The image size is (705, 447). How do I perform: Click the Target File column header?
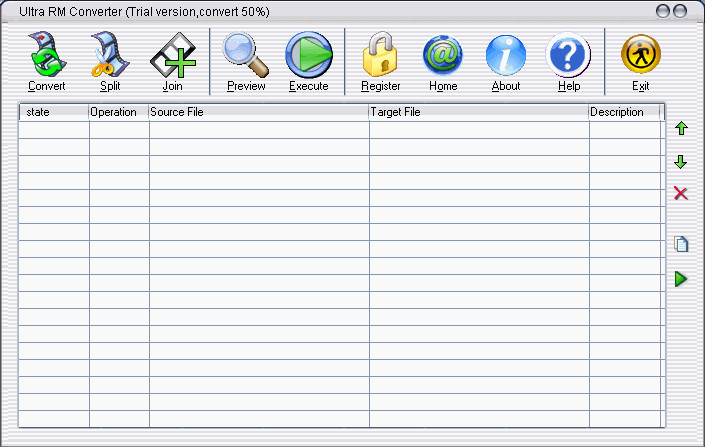pyautogui.click(x=479, y=112)
